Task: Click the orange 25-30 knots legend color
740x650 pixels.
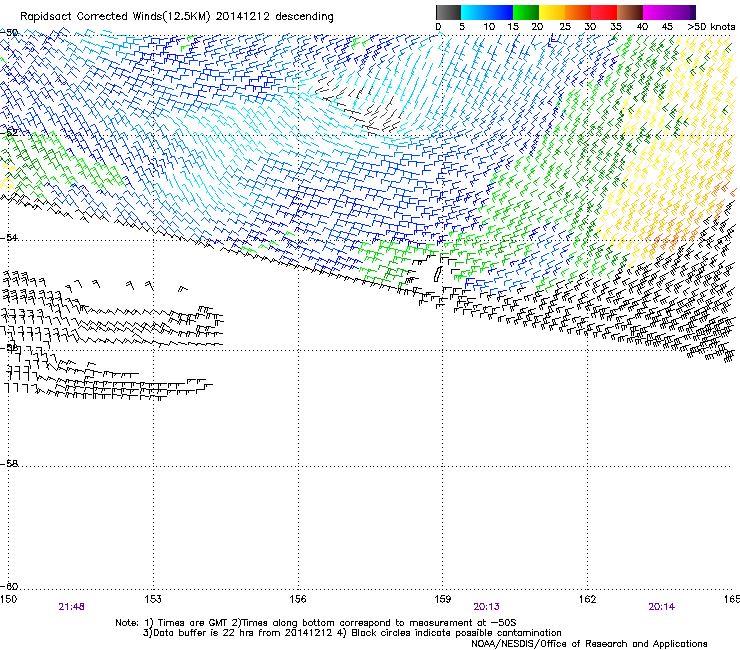Action: 578,12
